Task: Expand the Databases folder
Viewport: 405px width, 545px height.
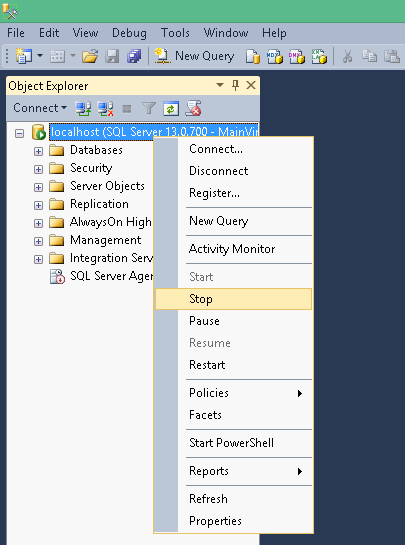Action: coord(38,151)
